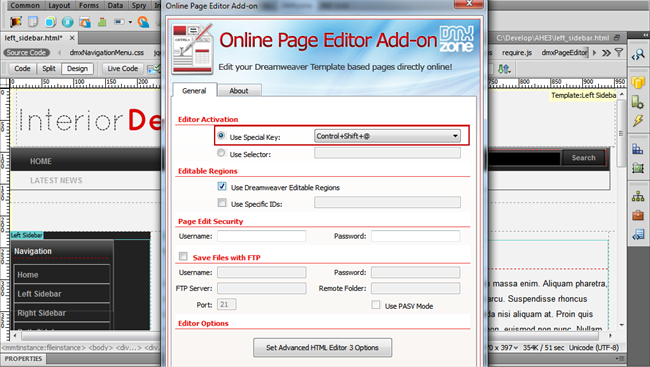The width and height of the screenshot is (650, 367).
Task: Select the Use Selector radio button
Action: [221, 153]
